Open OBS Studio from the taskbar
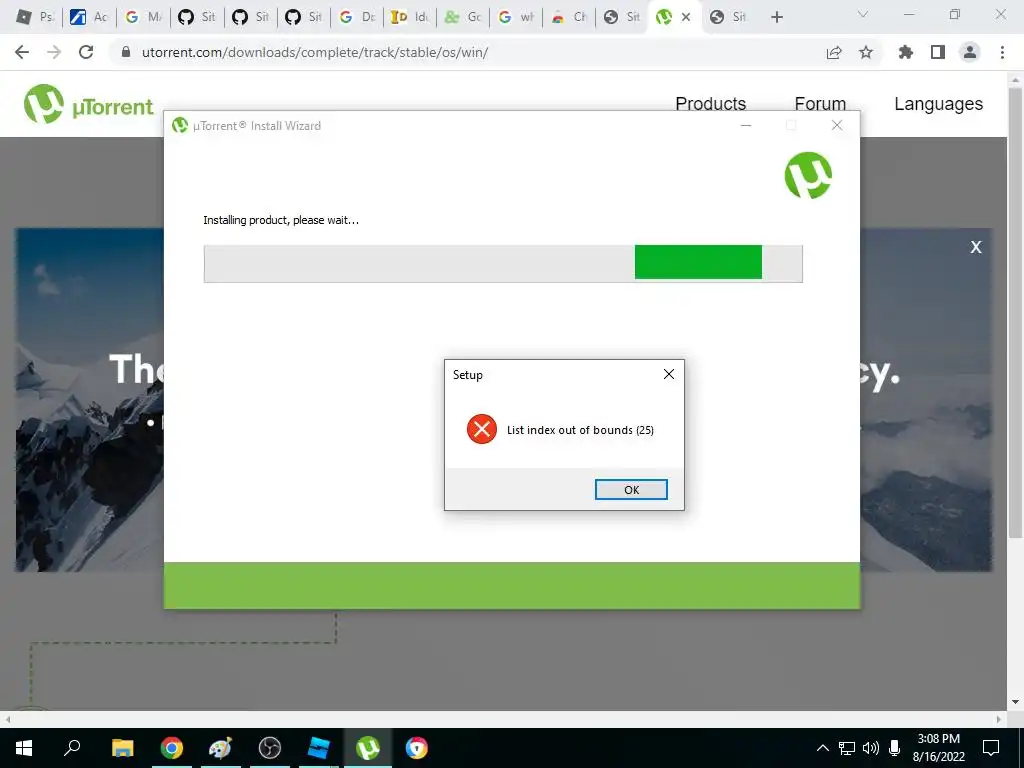Viewport: 1024px width, 768px height. (269, 748)
